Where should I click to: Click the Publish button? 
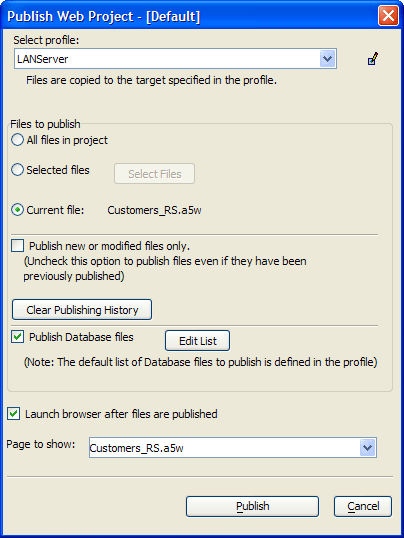click(x=252, y=506)
